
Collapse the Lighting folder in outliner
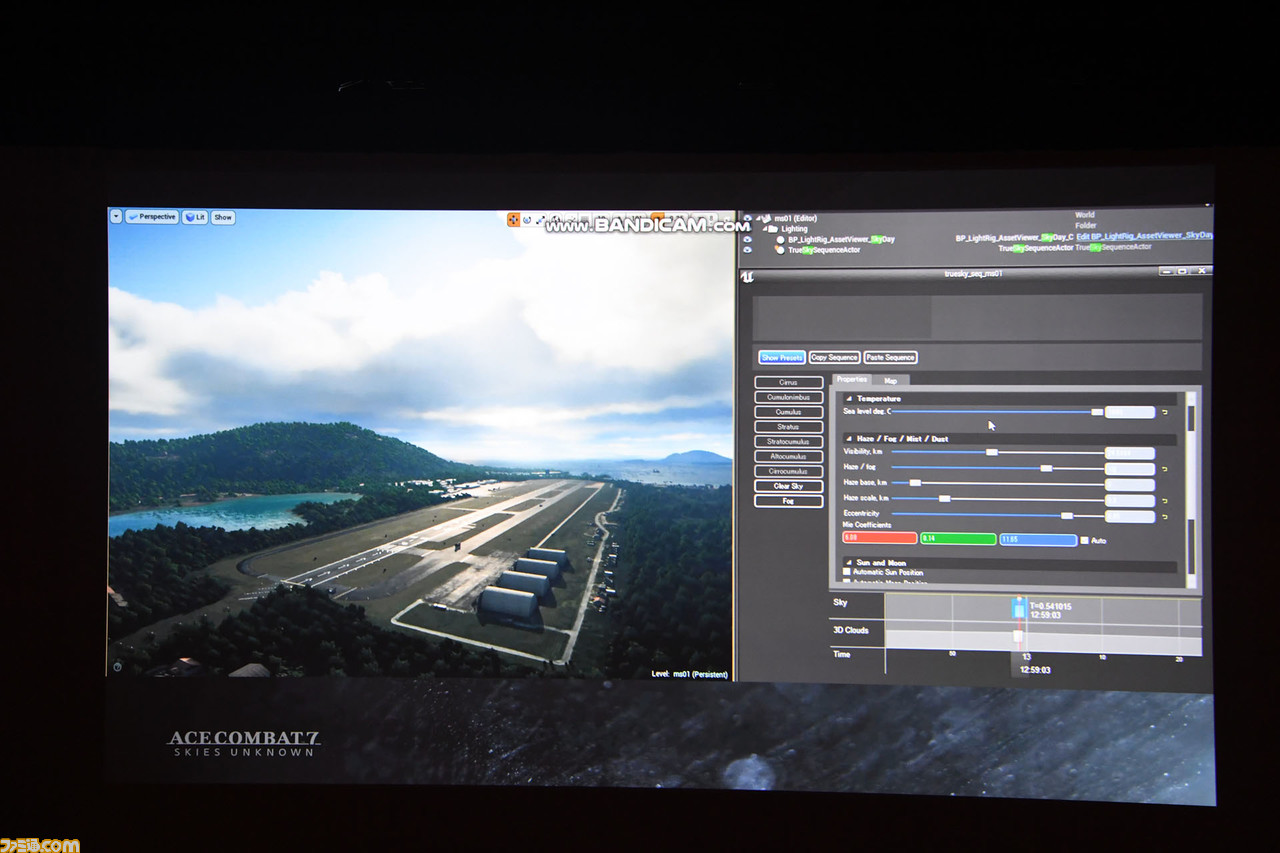764,228
